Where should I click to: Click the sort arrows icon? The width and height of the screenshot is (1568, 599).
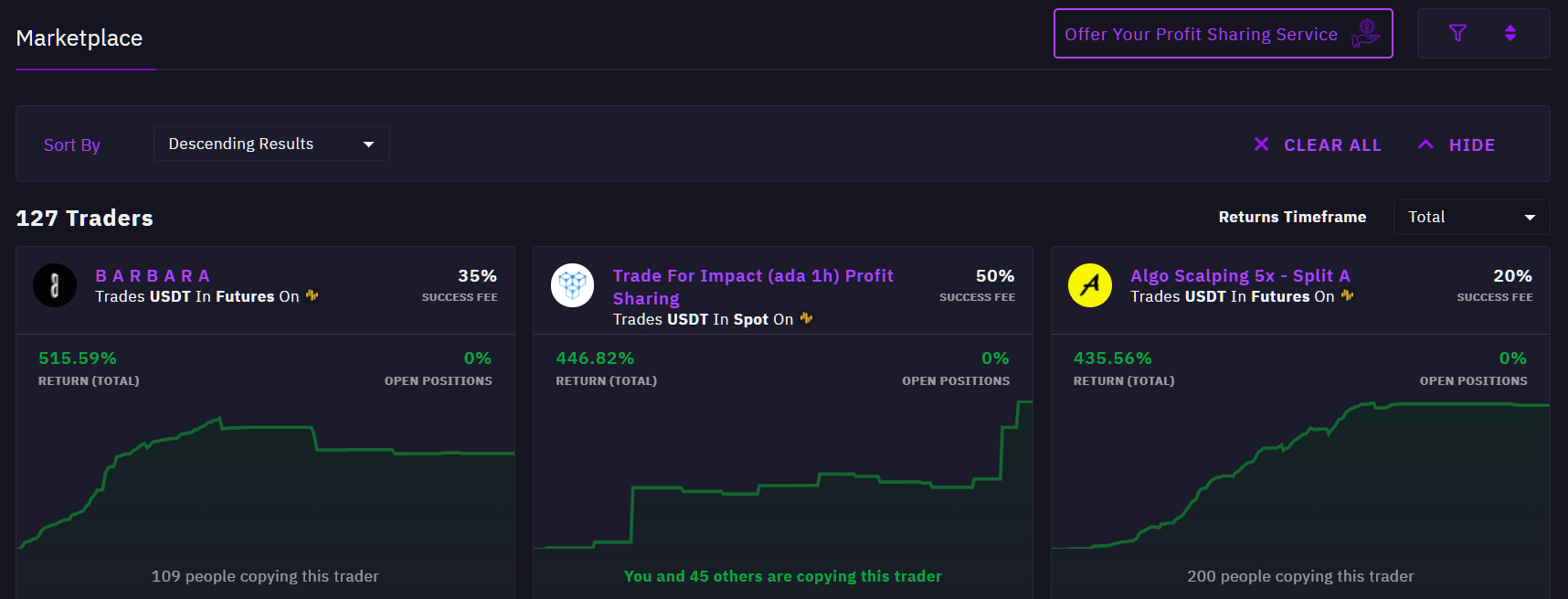point(1510,34)
